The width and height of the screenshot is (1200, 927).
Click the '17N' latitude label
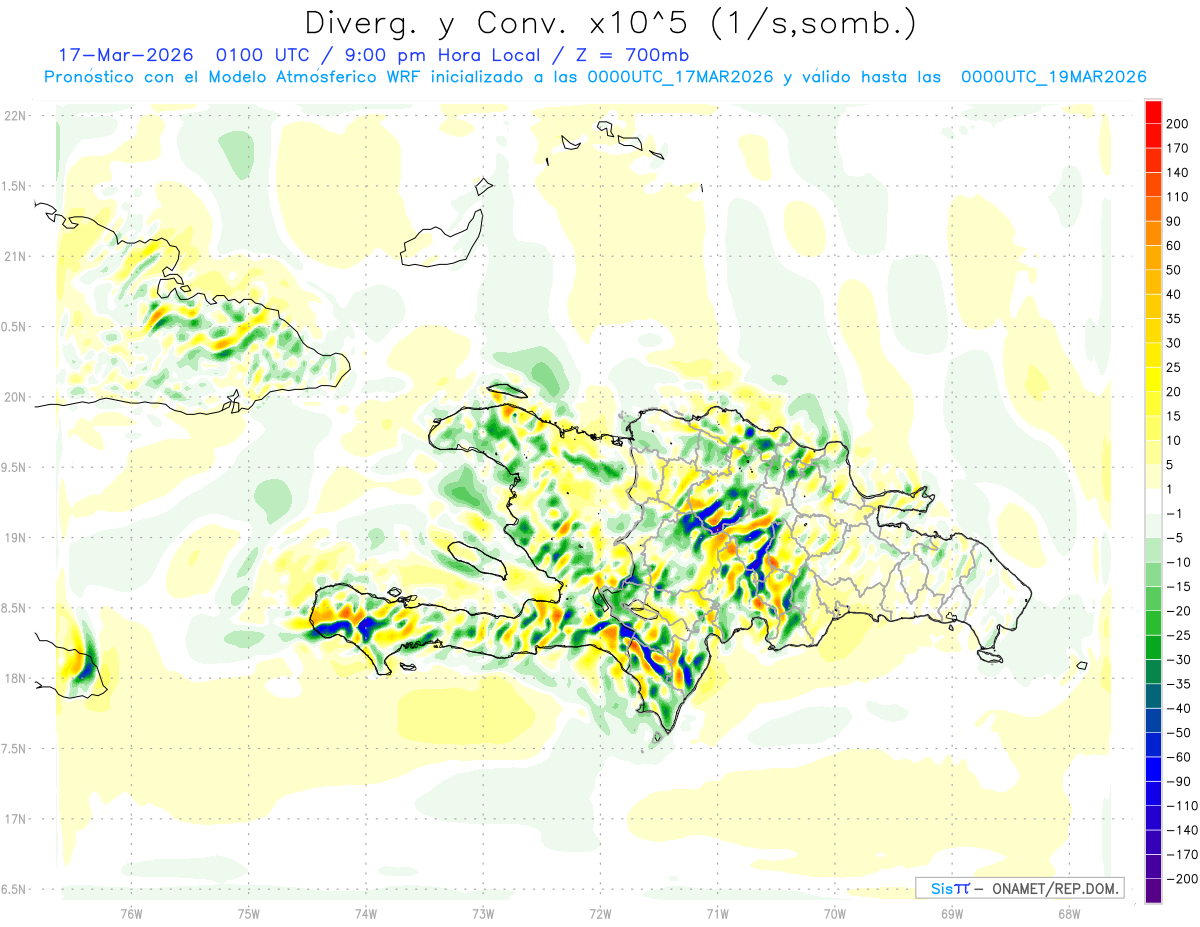[x=16, y=819]
